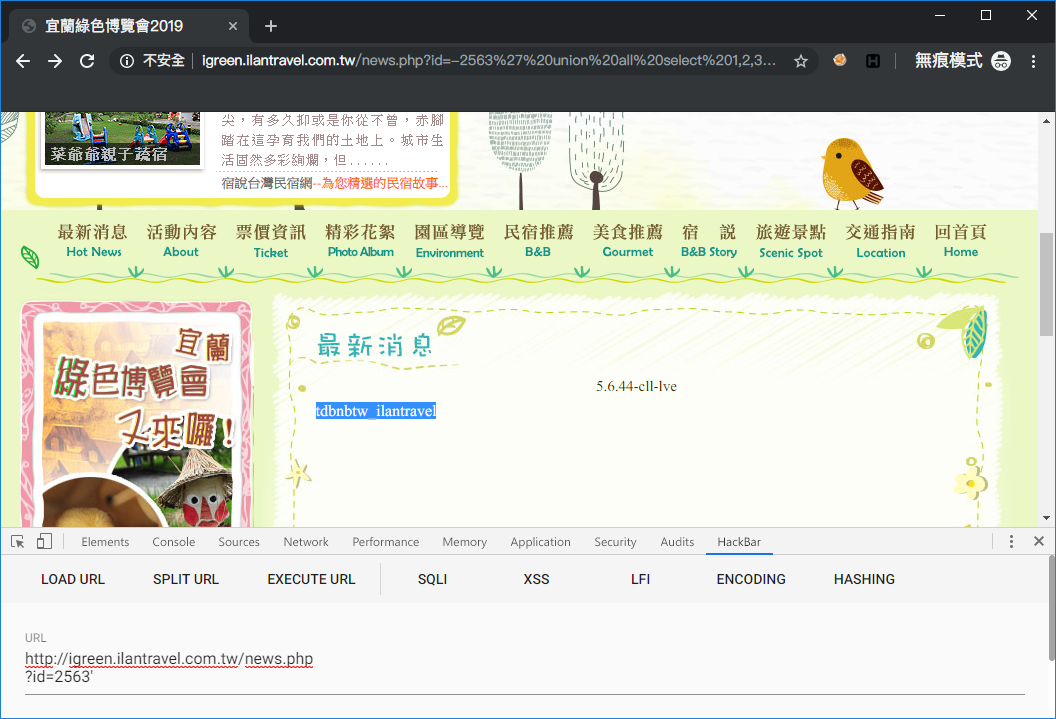Close the 宜蘭綠色博覽會2019 tab
Image resolution: width=1056 pixels, height=719 pixels.
point(232,26)
